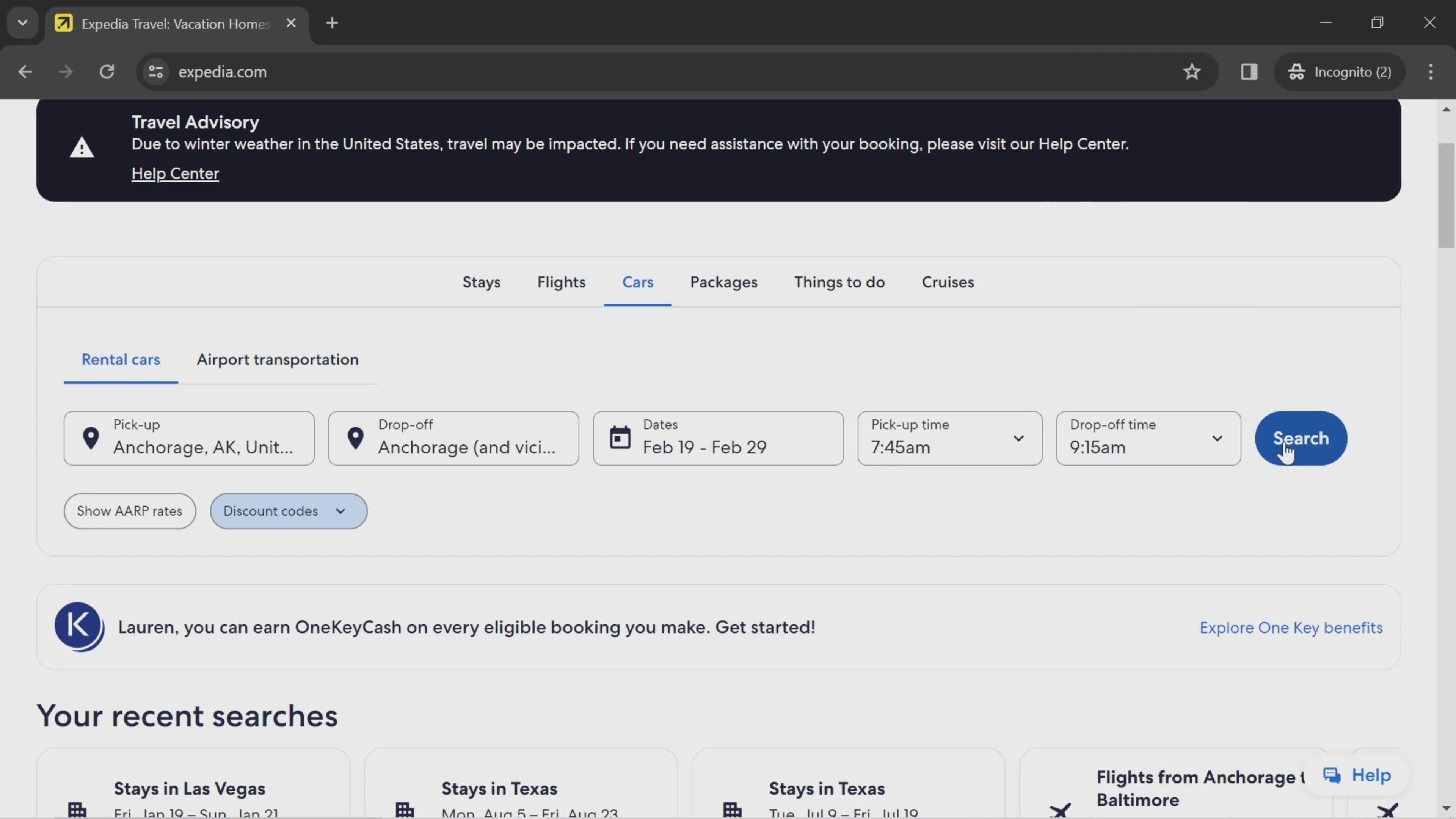The image size is (1456, 819).
Task: Close the Expedia Travel tab
Action: pos(291,23)
